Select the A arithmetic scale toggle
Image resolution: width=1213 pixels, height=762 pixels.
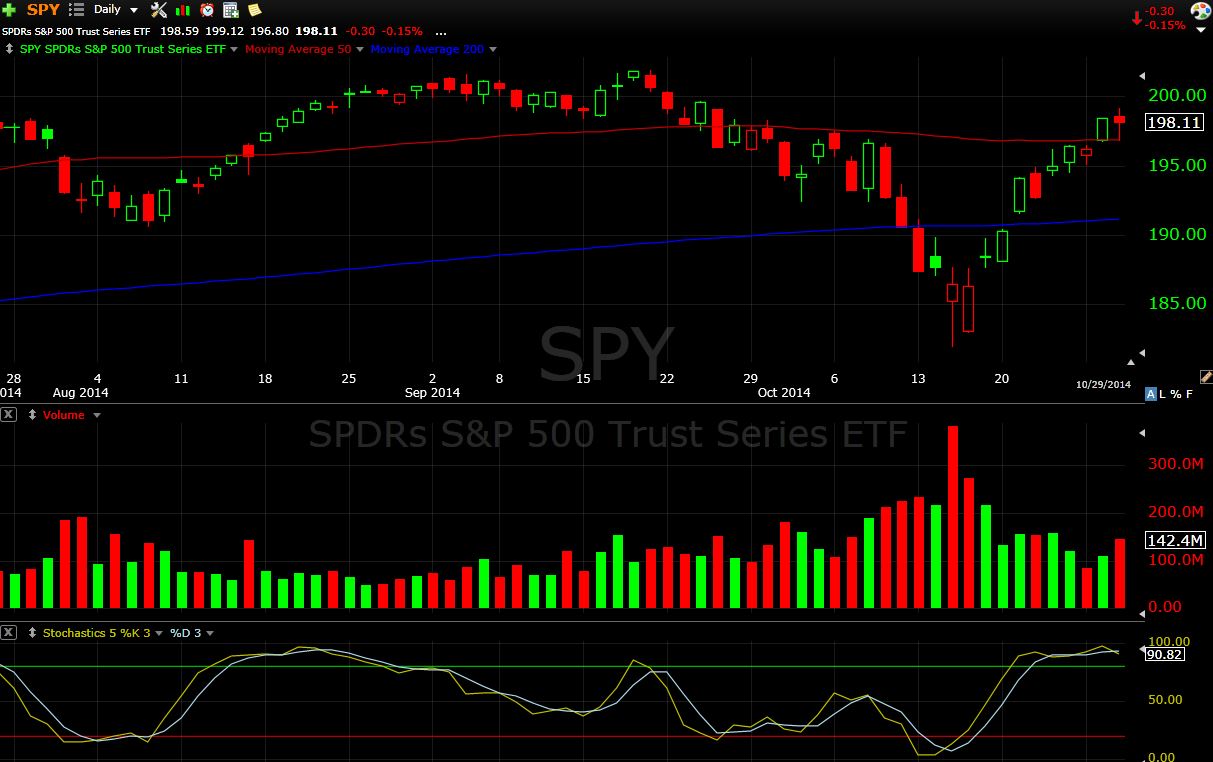point(1151,394)
